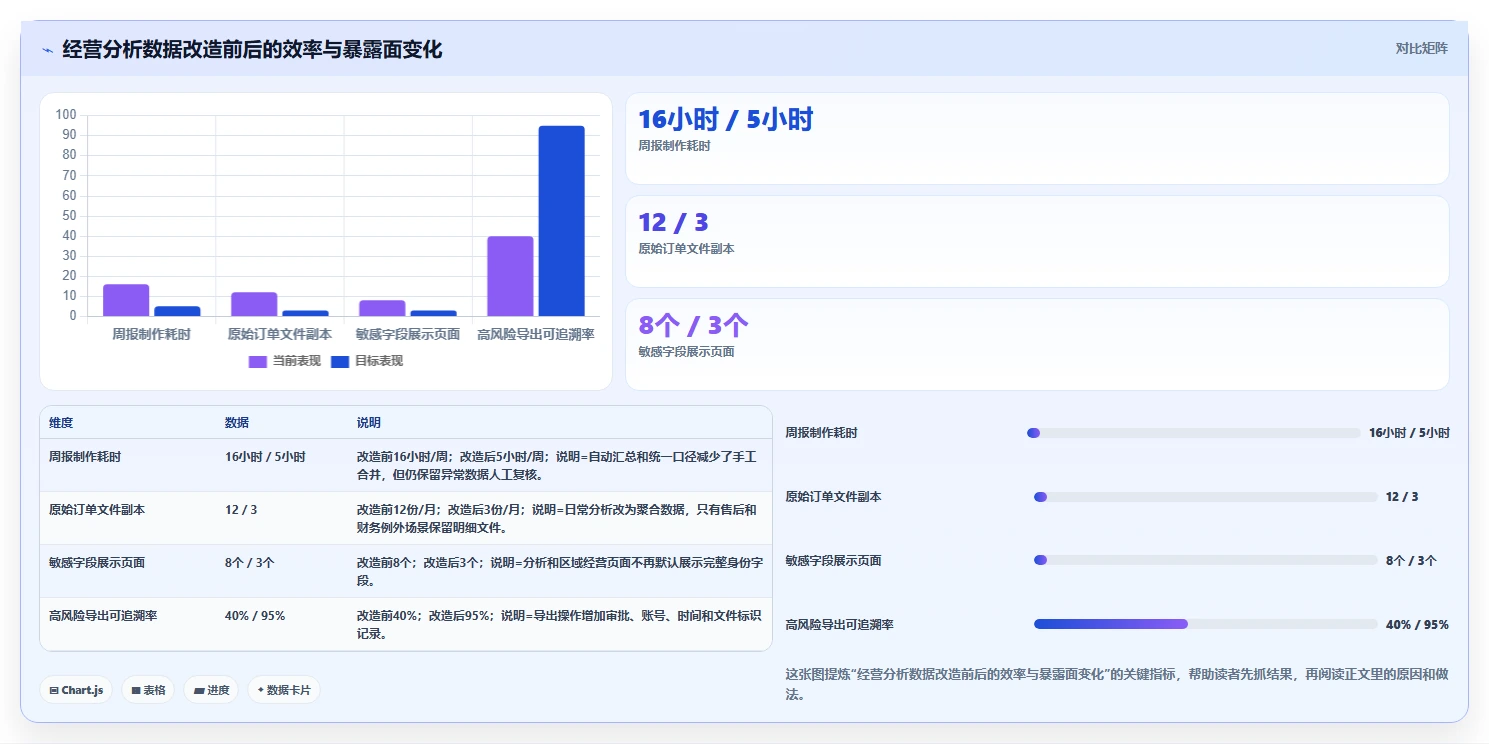1489x744 pixels.
Task: Click the lightning icon beside the title
Action: pos(47,50)
